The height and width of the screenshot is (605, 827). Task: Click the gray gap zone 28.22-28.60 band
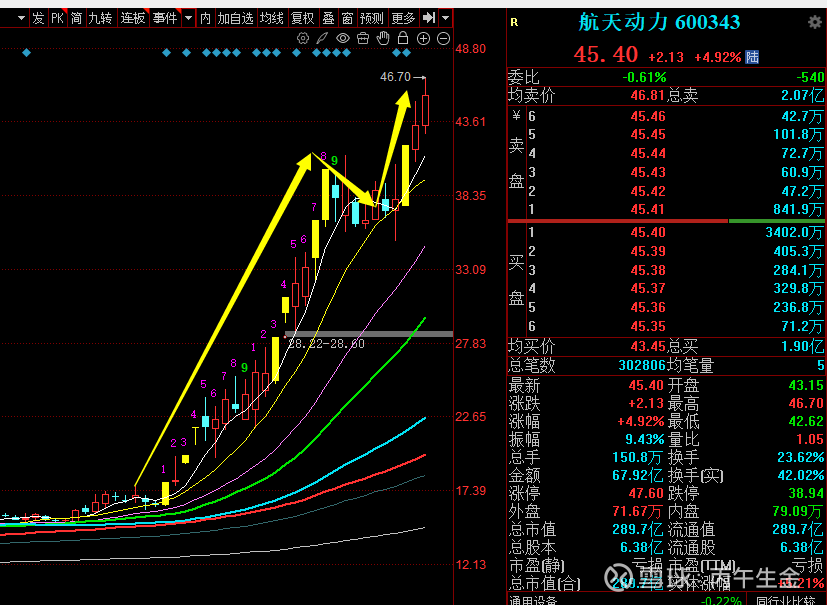coord(369,334)
